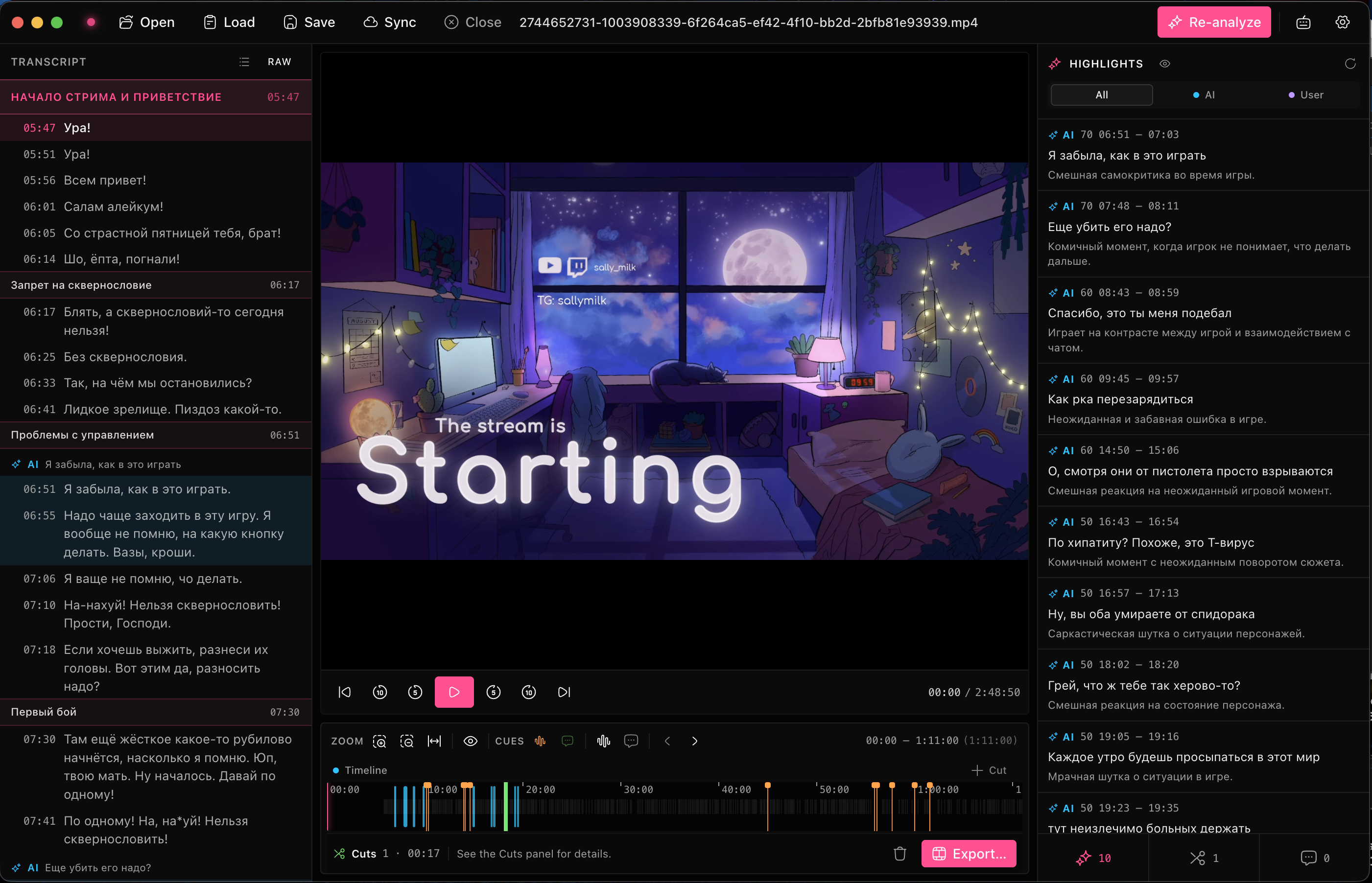Delete cuts with trash icon
This screenshot has height=883, width=1372.
pos(900,854)
